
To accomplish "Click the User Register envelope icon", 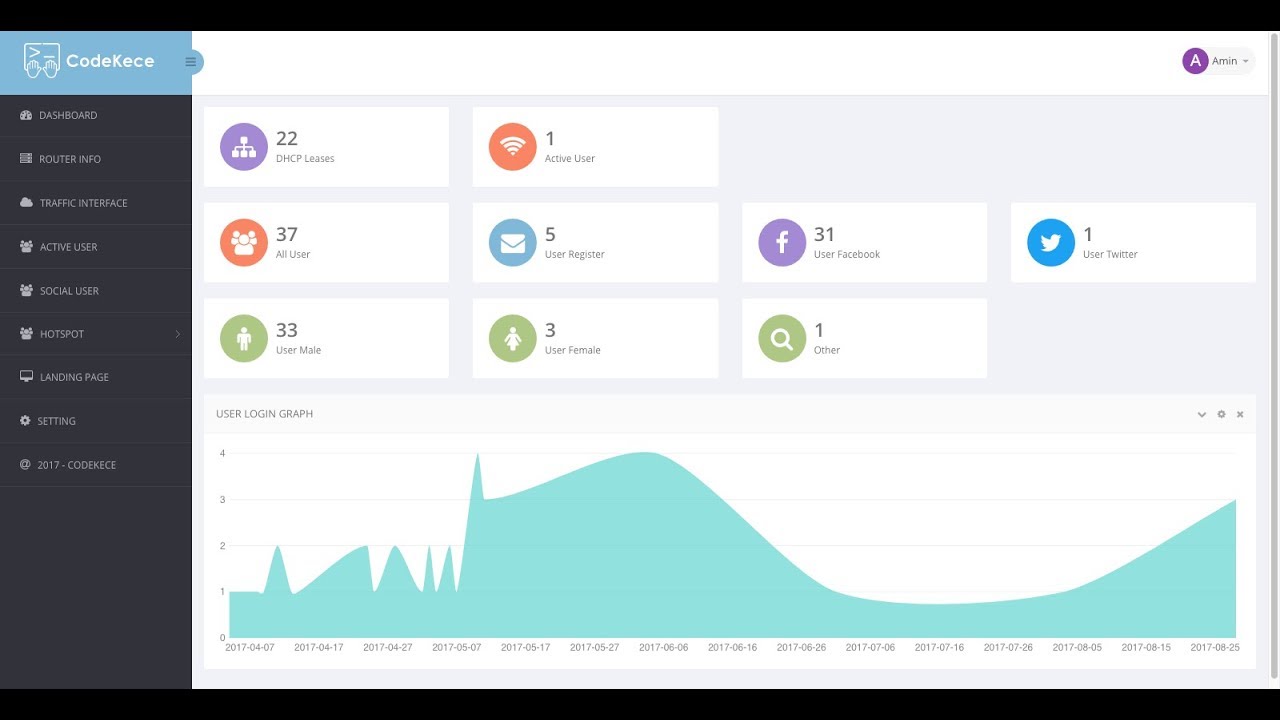I will [x=513, y=243].
